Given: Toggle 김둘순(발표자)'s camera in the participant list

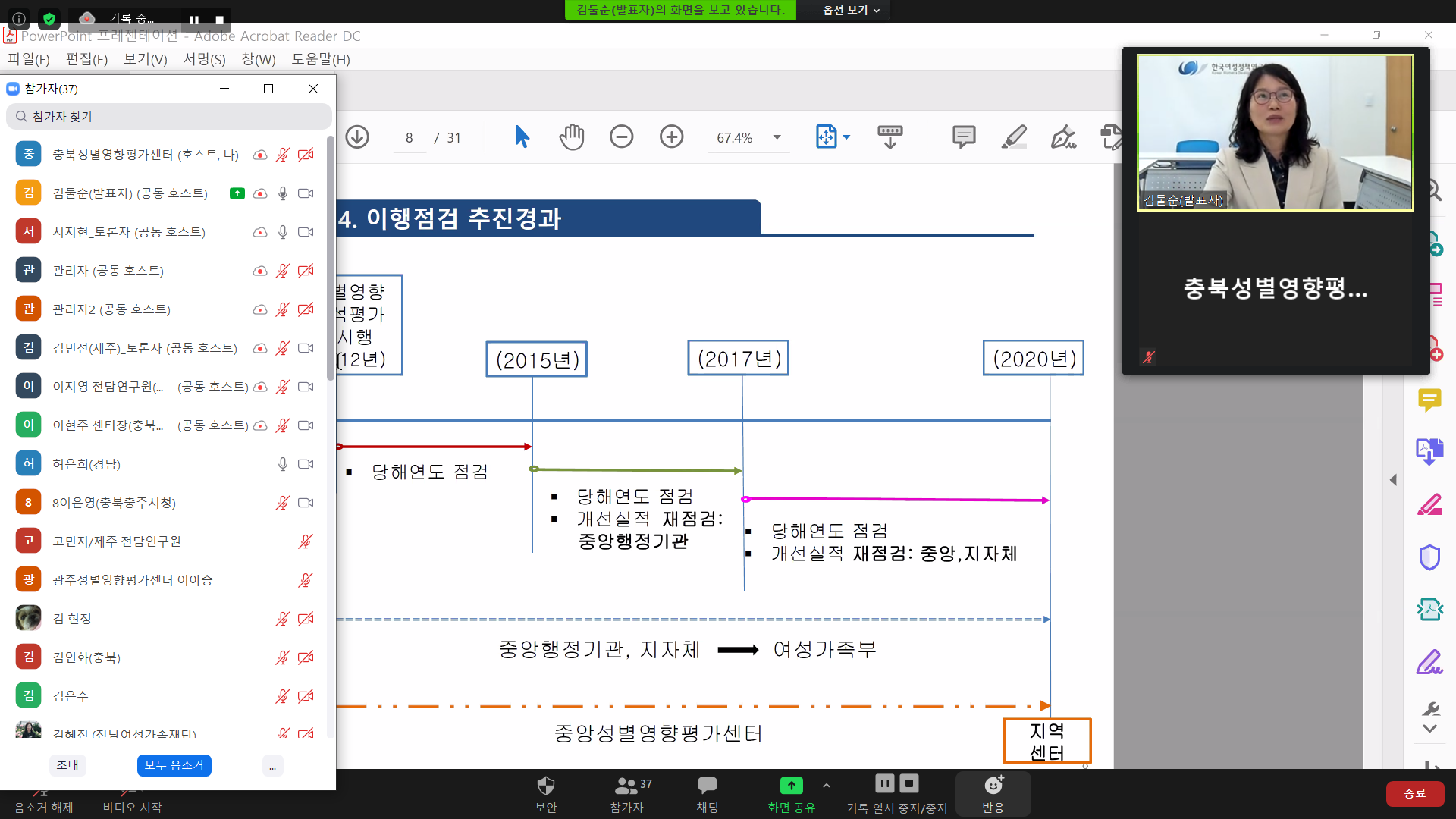Looking at the screenshot, I should click(306, 193).
